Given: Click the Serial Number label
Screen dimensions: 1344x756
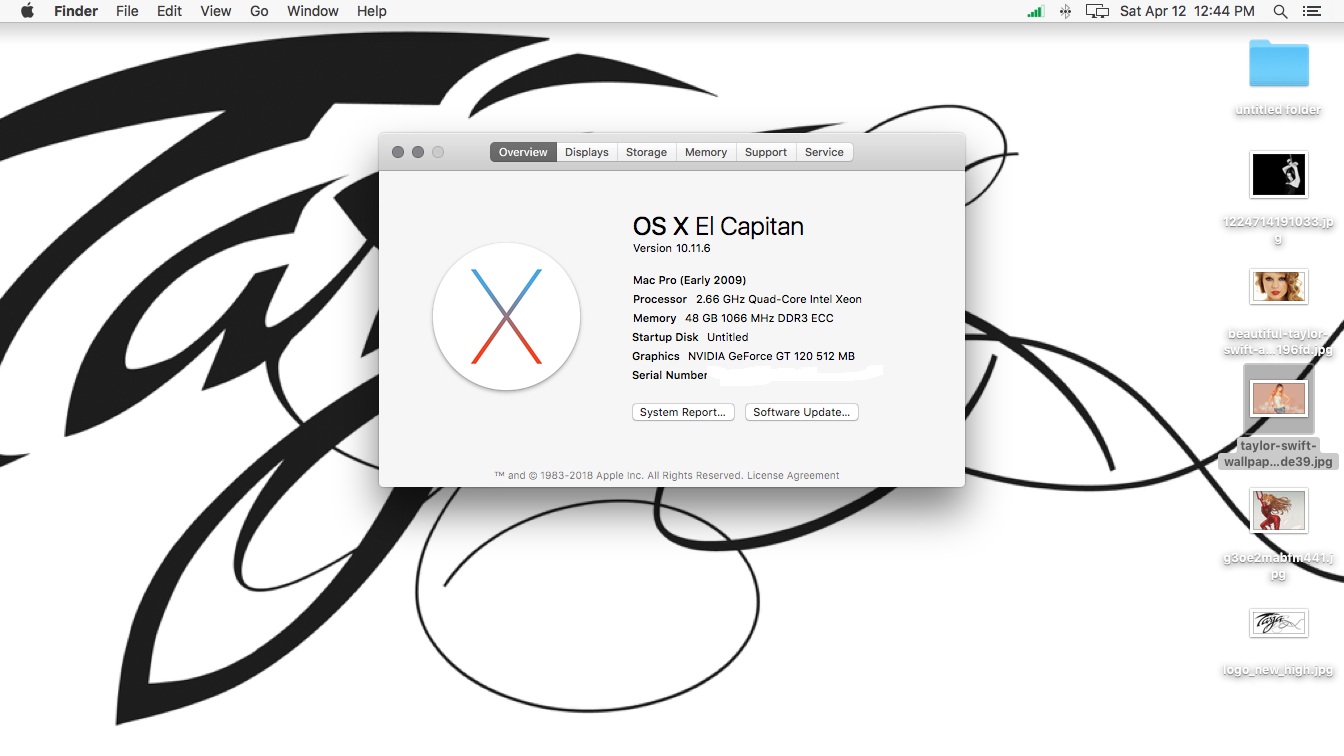Looking at the screenshot, I should tap(670, 375).
